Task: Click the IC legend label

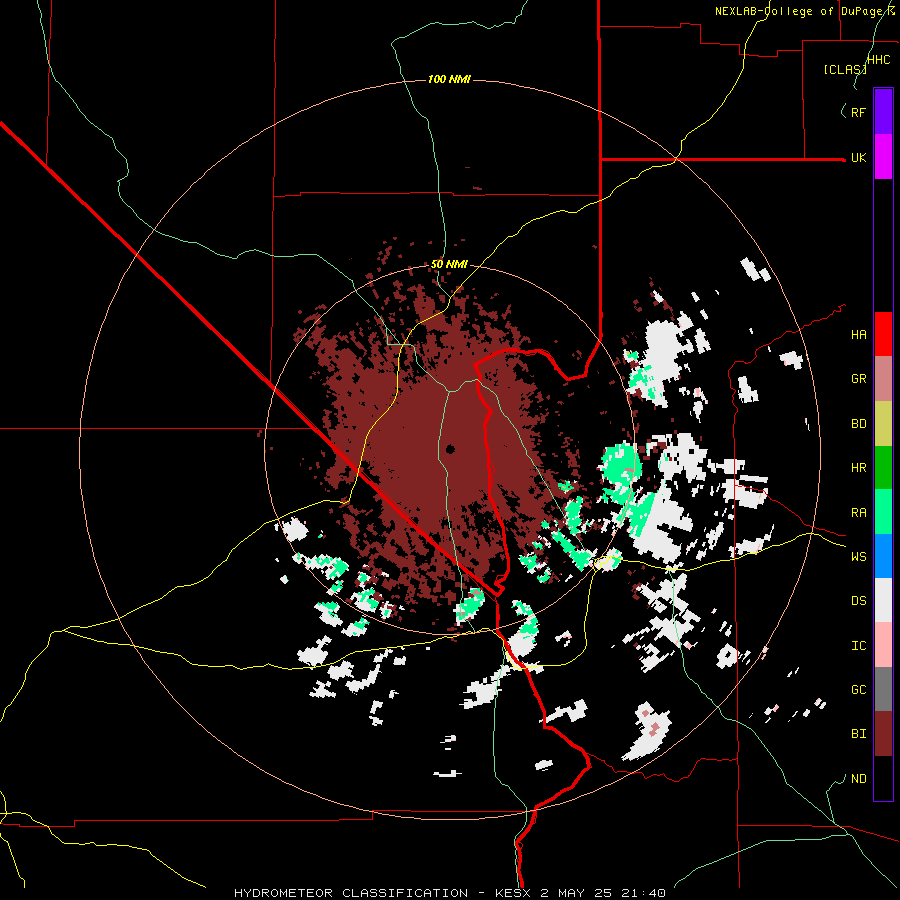Action: pos(858,646)
